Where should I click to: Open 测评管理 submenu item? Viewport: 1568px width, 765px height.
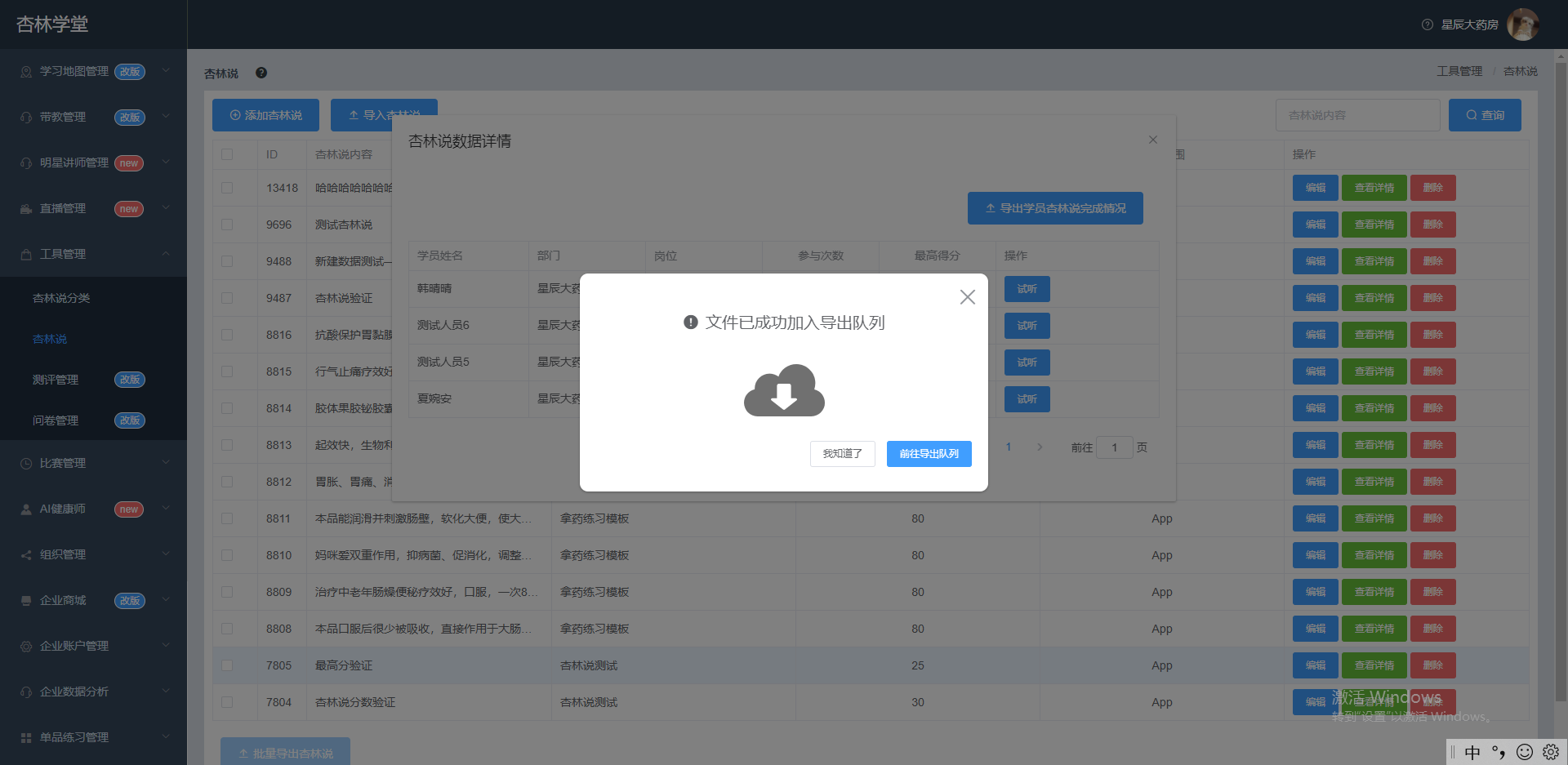pos(93,380)
